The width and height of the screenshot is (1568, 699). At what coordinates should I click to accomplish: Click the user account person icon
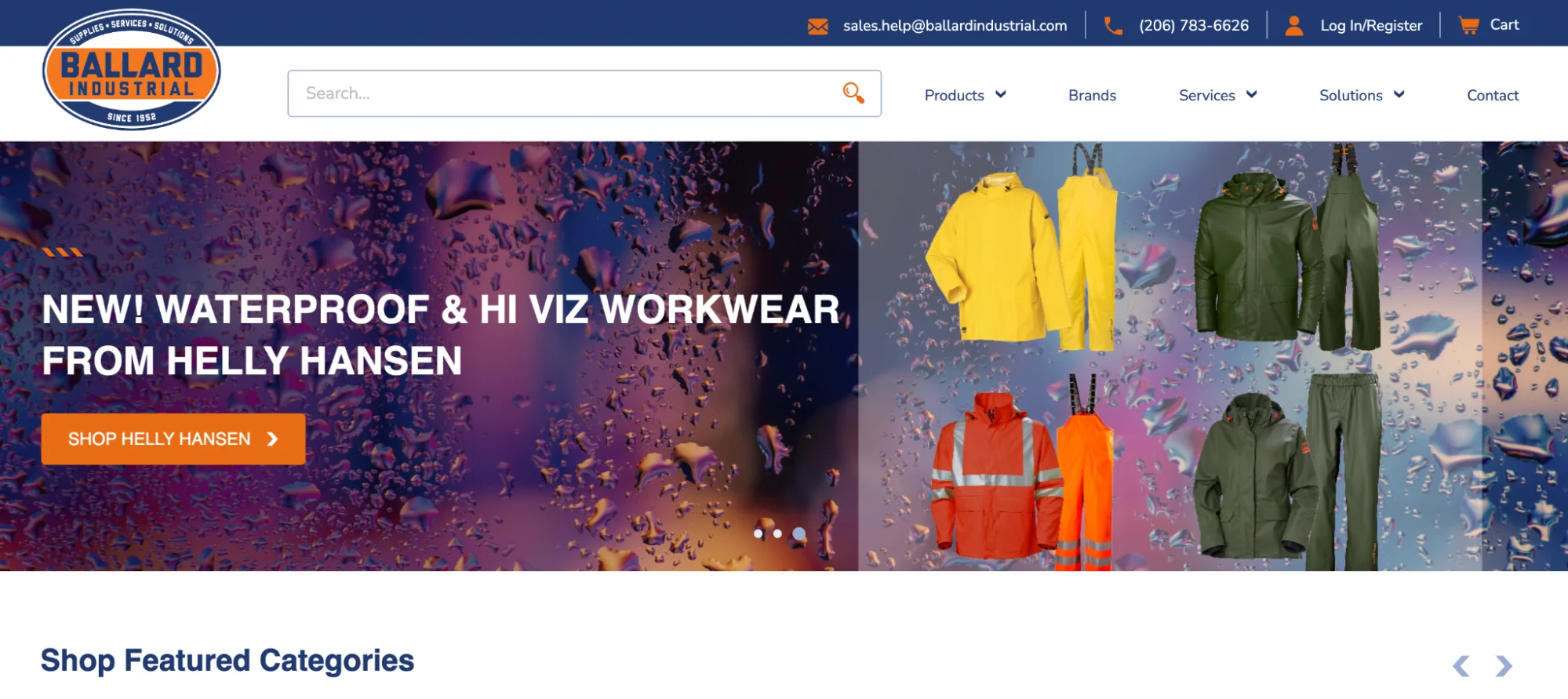click(1294, 26)
